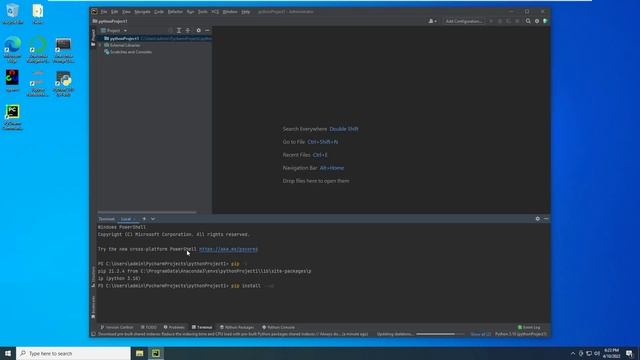Screen dimensions: 640x360
Task: Click the PyCharm Community desktop shortcut
Action: 13,118
